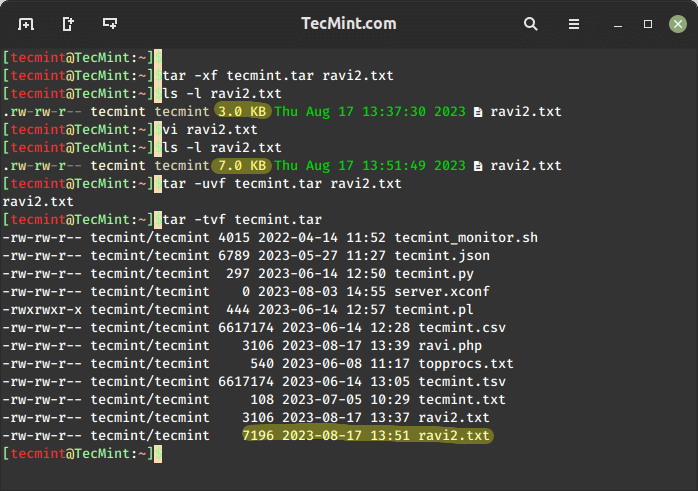This screenshot has height=491, width=698.
Task: Open the terminal search tool
Action: [x=530, y=23]
